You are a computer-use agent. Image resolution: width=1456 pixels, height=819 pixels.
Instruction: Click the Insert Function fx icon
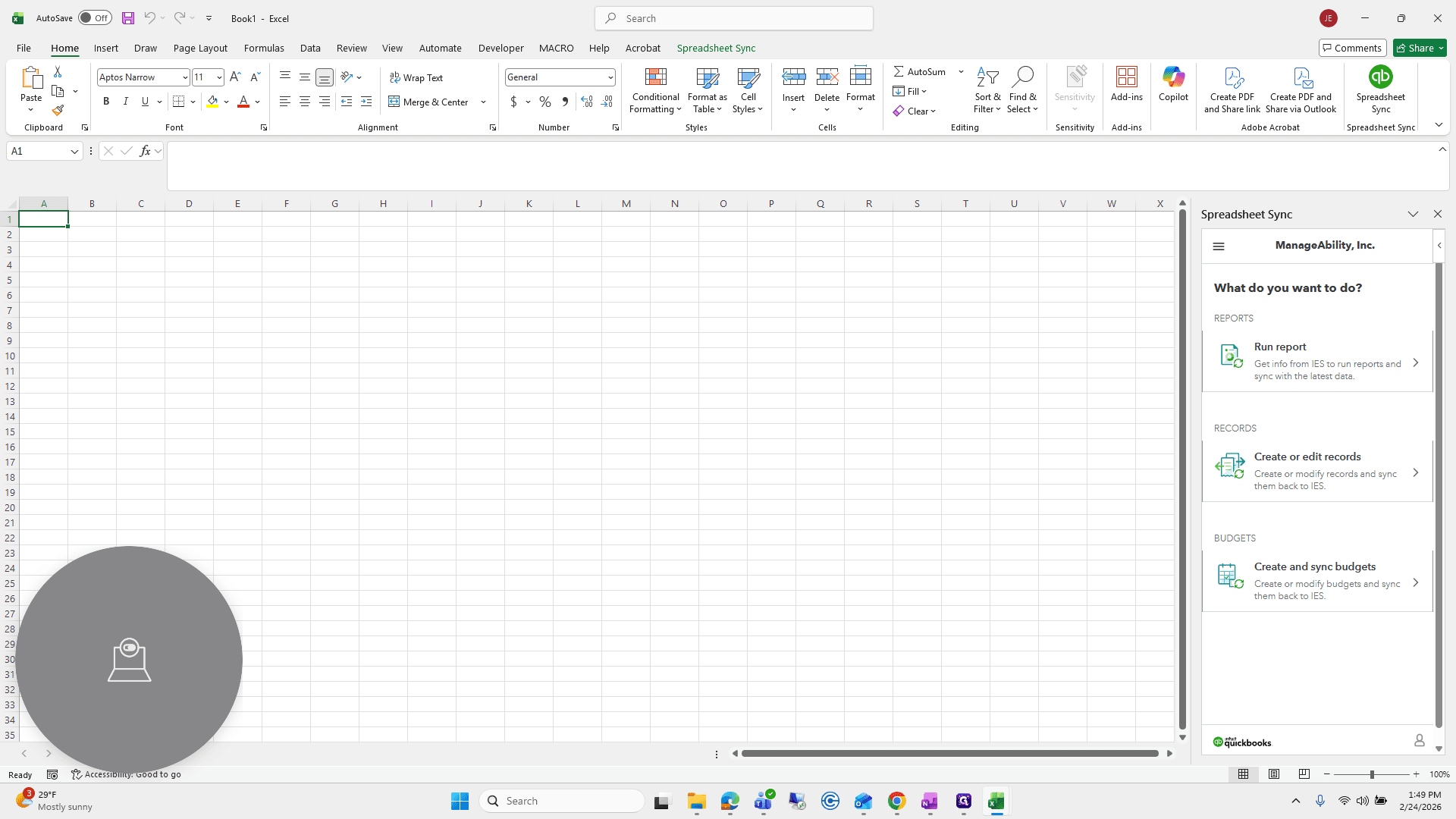pyautogui.click(x=145, y=151)
